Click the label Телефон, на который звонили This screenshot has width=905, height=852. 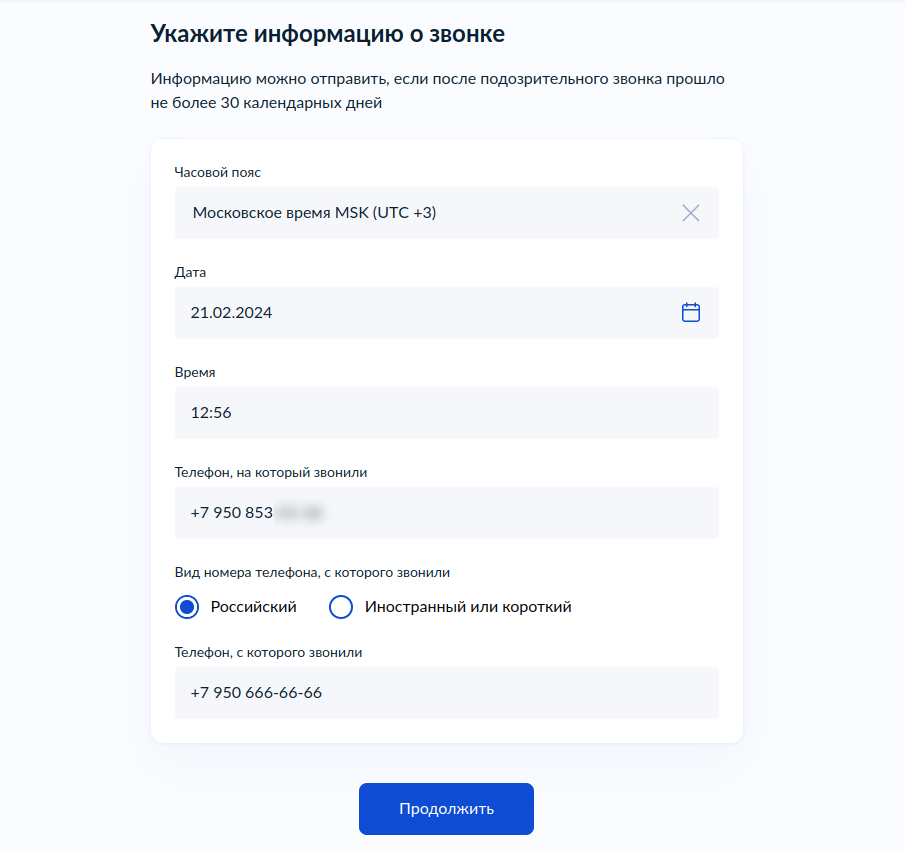click(271, 472)
